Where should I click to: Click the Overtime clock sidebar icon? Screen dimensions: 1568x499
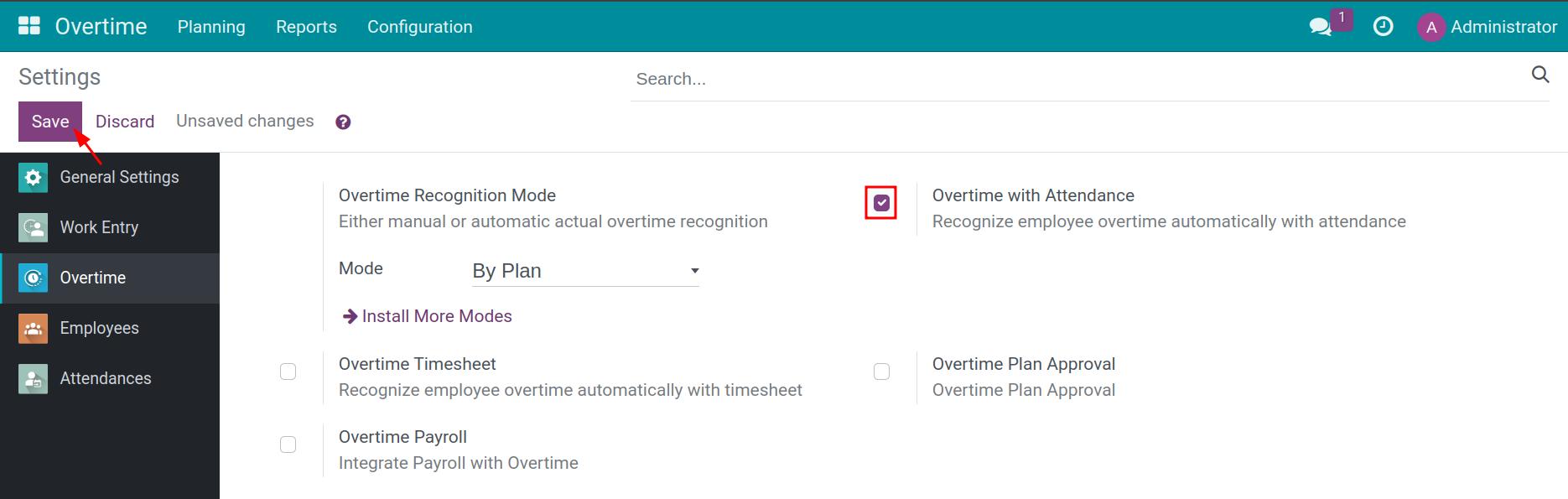(x=32, y=278)
